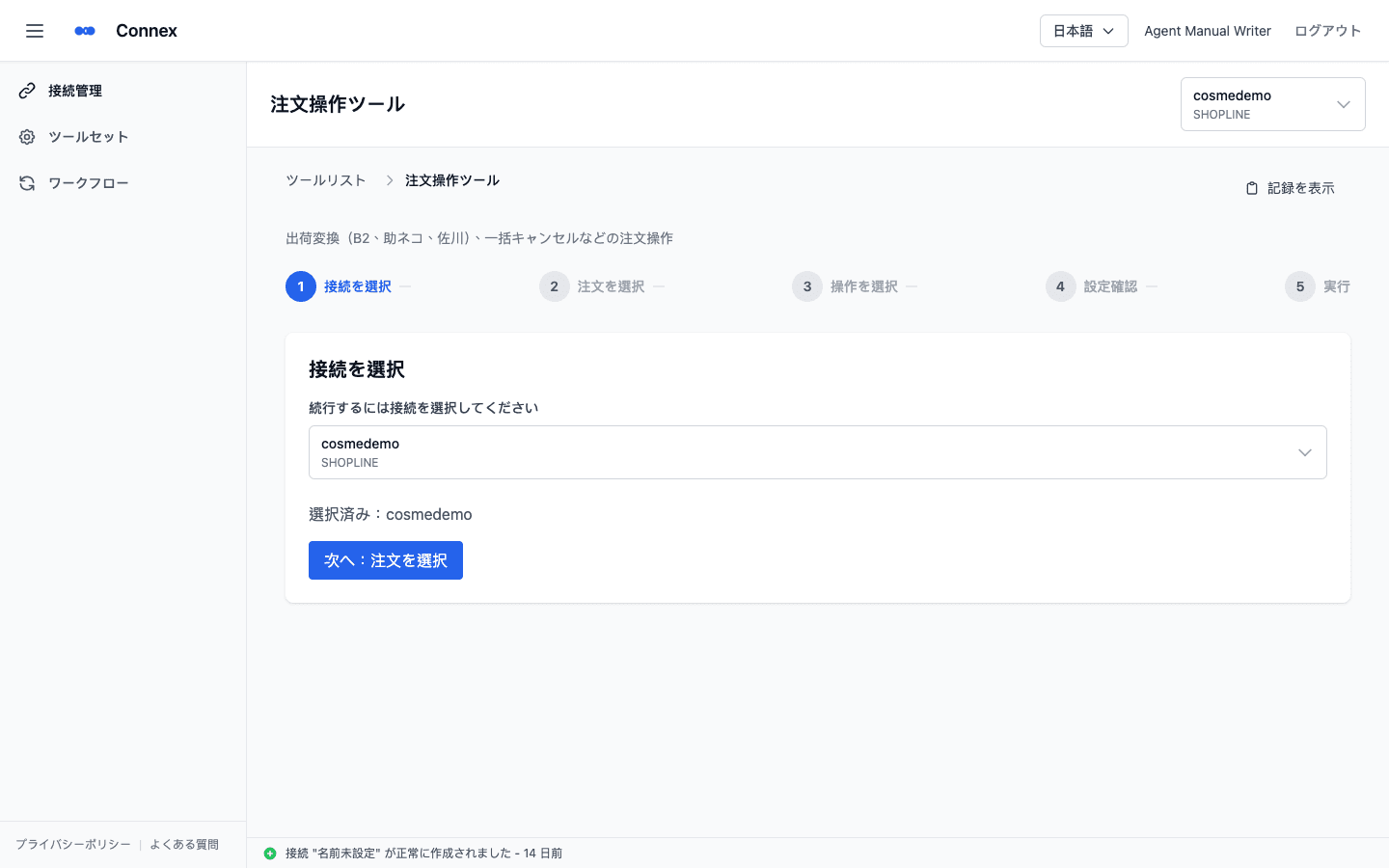Click the 接続を選択 card heading
Screen dimensions: 1389x868
pos(357,369)
